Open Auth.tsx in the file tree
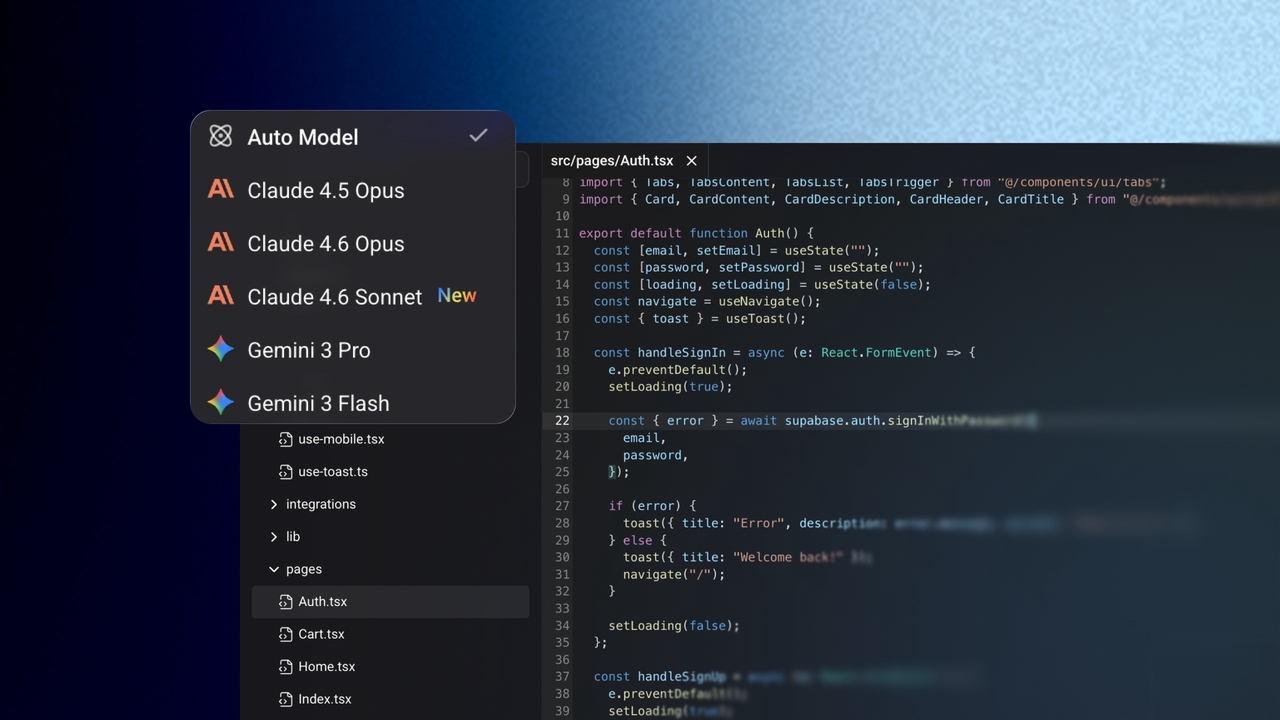 (x=390, y=601)
